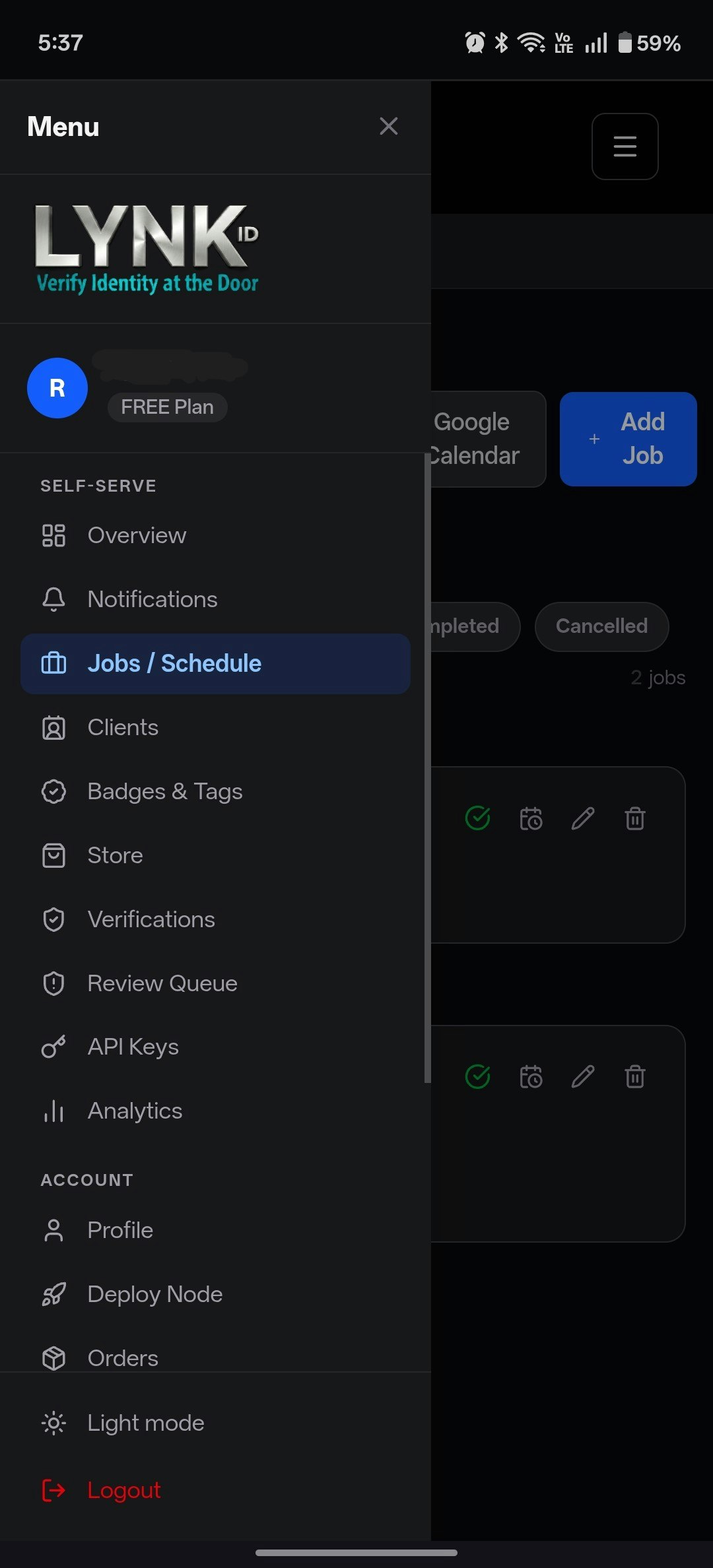
Task: Open the hamburger menu button
Action: coord(625,146)
